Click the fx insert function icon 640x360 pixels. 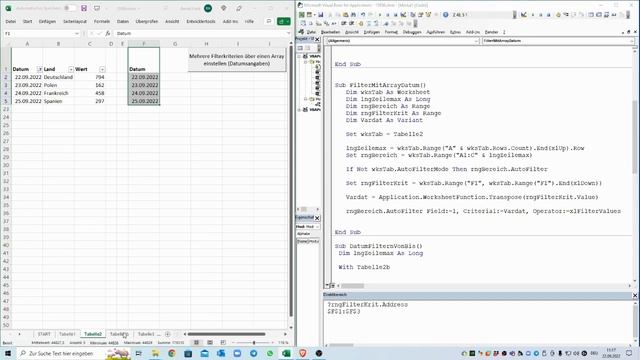[108, 33]
